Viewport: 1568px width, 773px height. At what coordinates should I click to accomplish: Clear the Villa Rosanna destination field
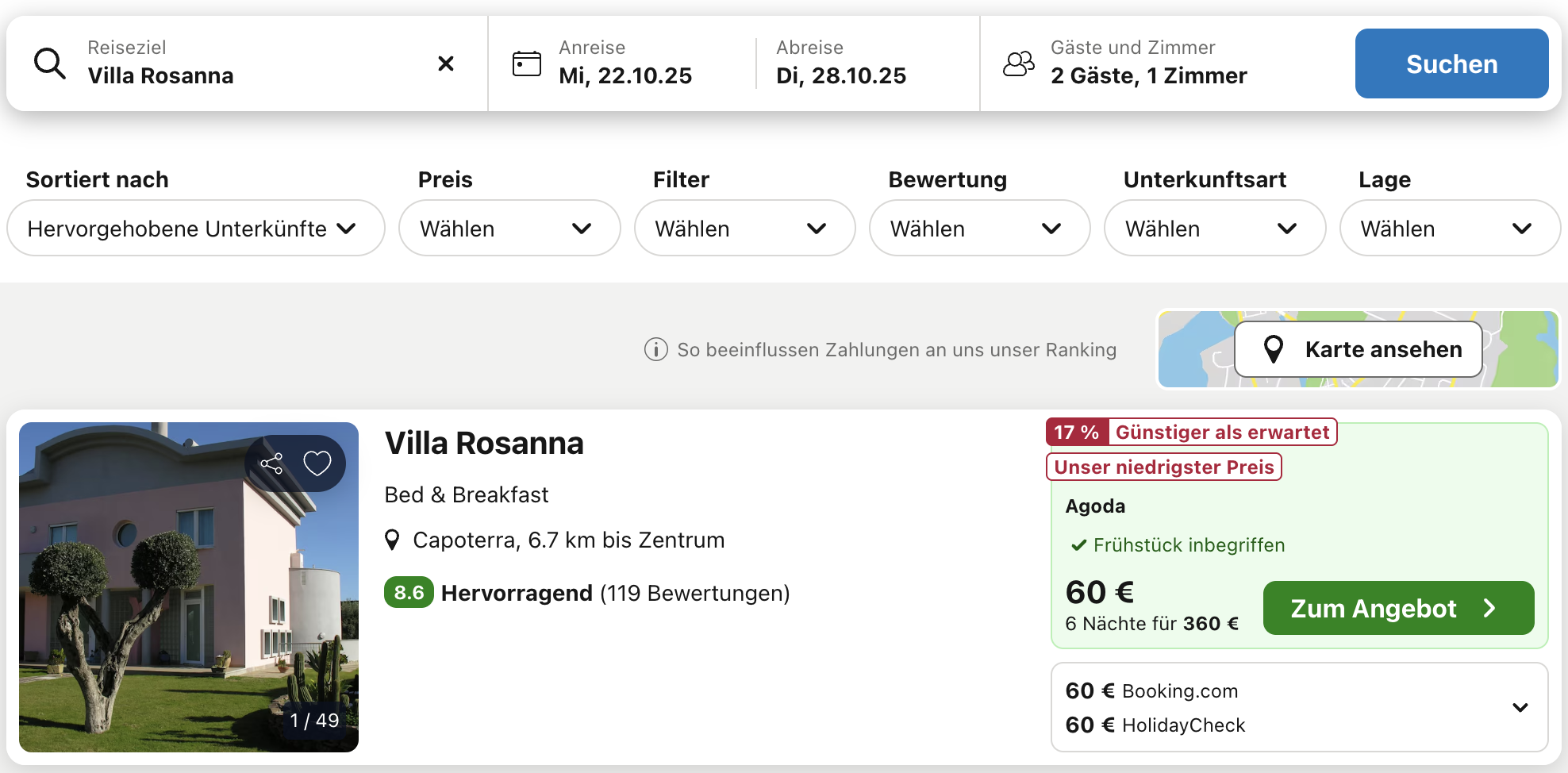pyautogui.click(x=446, y=63)
